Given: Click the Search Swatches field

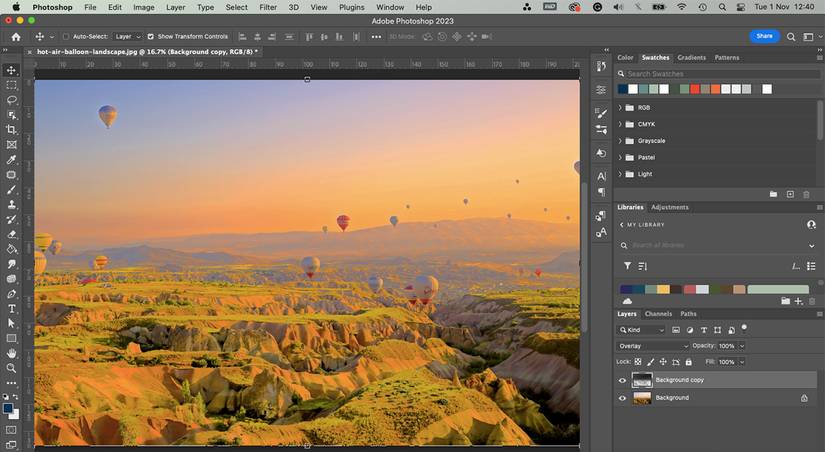Looking at the screenshot, I should (x=718, y=74).
